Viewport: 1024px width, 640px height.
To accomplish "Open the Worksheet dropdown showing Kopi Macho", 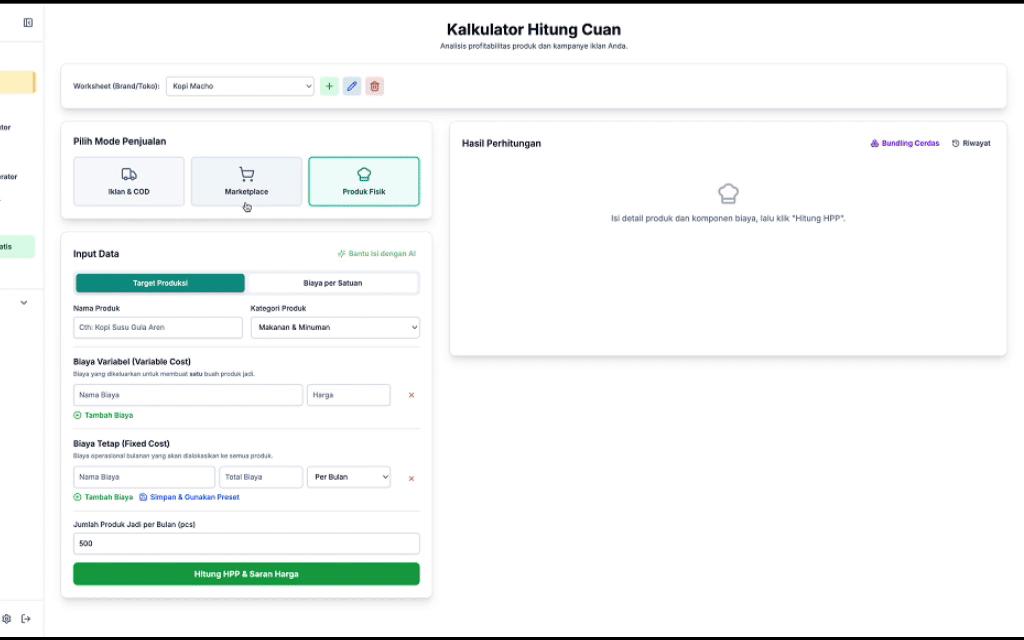I will coord(240,87).
